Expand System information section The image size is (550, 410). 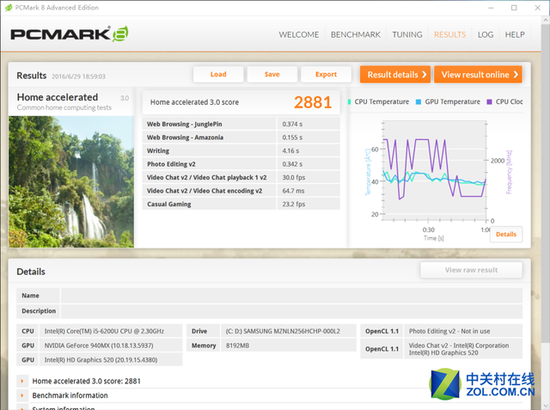(22, 408)
